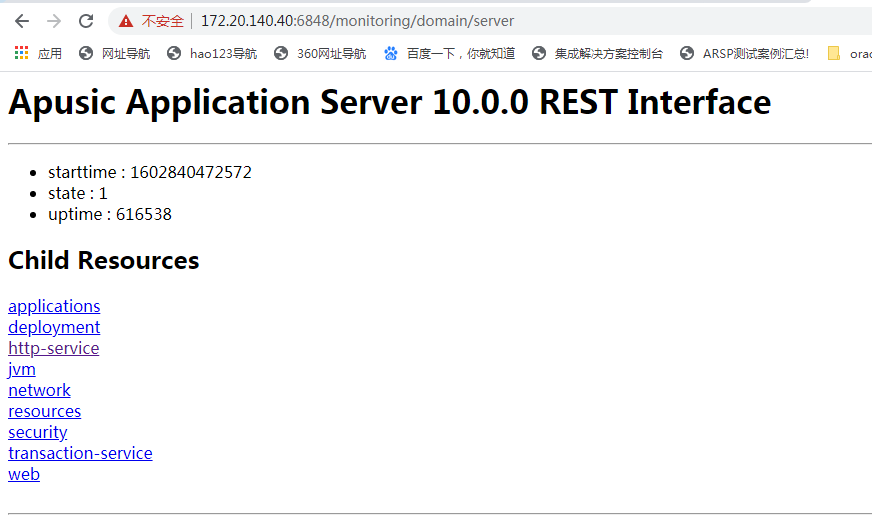872x523 pixels.
Task: Open the hao123导航 bookmark
Action: (x=212, y=53)
